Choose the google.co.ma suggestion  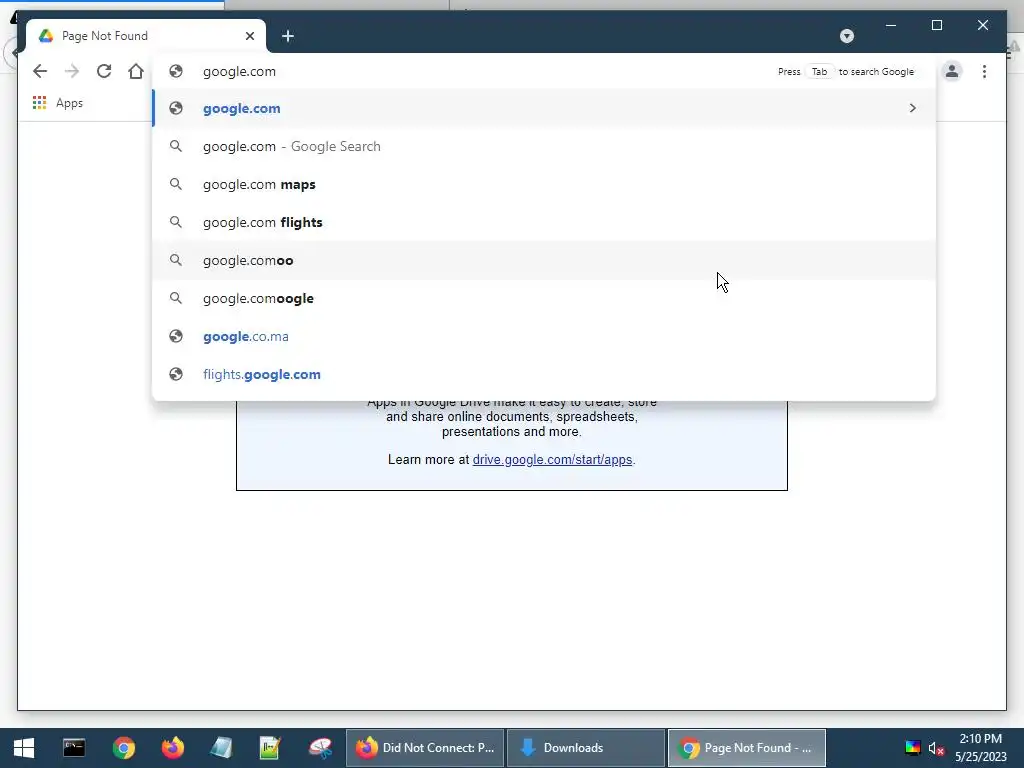[x=543, y=336]
